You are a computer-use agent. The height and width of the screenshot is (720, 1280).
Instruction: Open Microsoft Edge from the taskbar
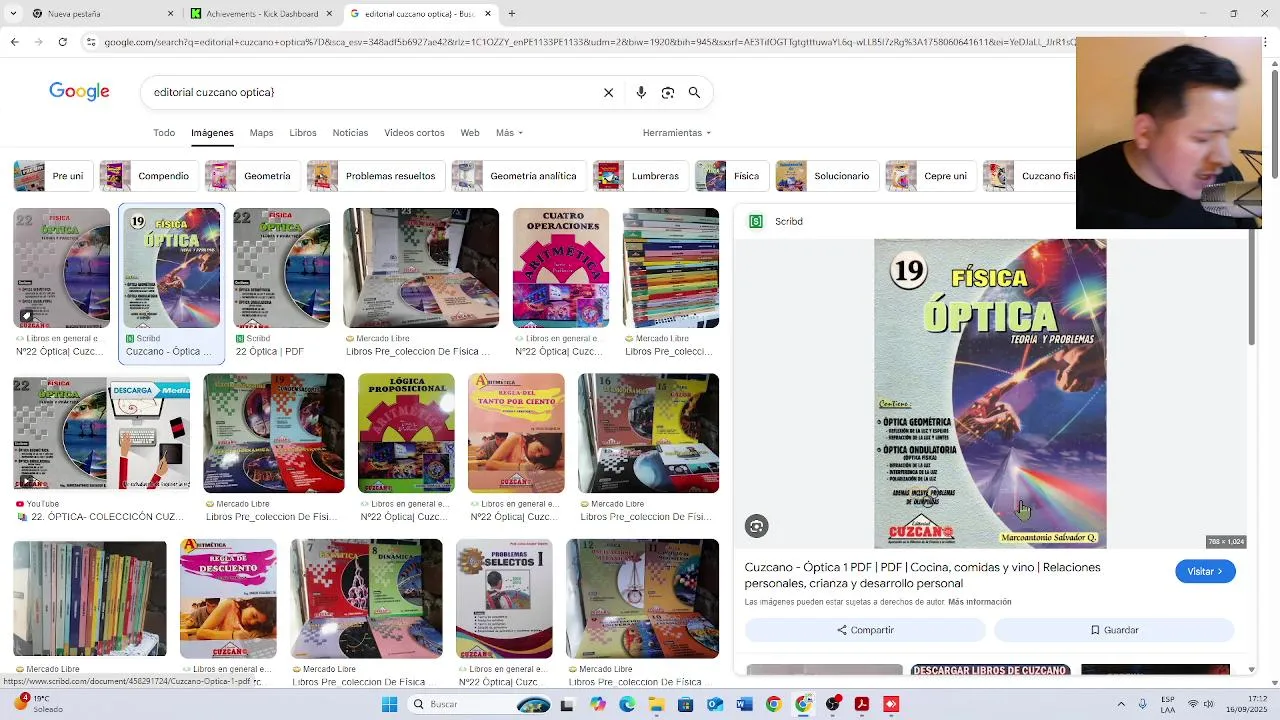627,704
